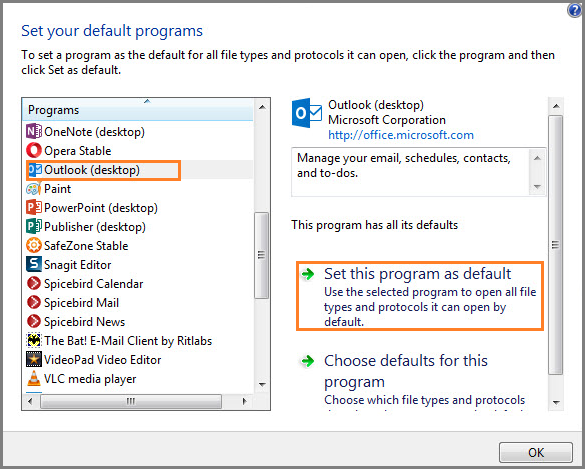Screen dimensions: 585x469
Task: Click the program list scroll up arrow
Action: click(x=262, y=107)
